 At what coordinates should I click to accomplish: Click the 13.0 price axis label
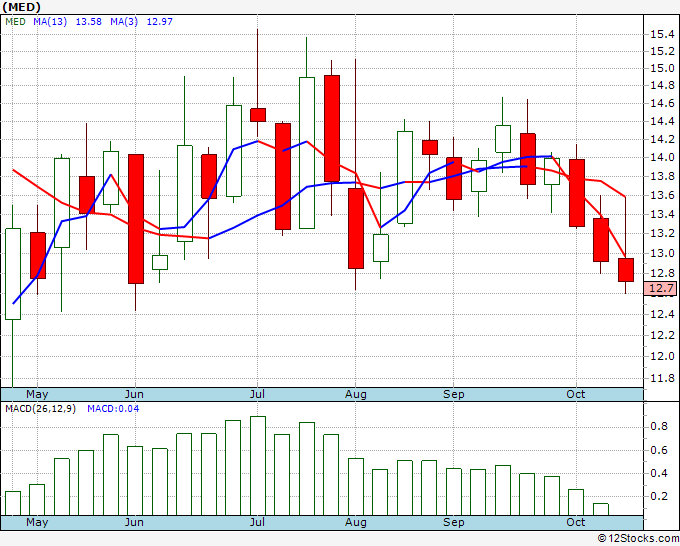[662, 253]
